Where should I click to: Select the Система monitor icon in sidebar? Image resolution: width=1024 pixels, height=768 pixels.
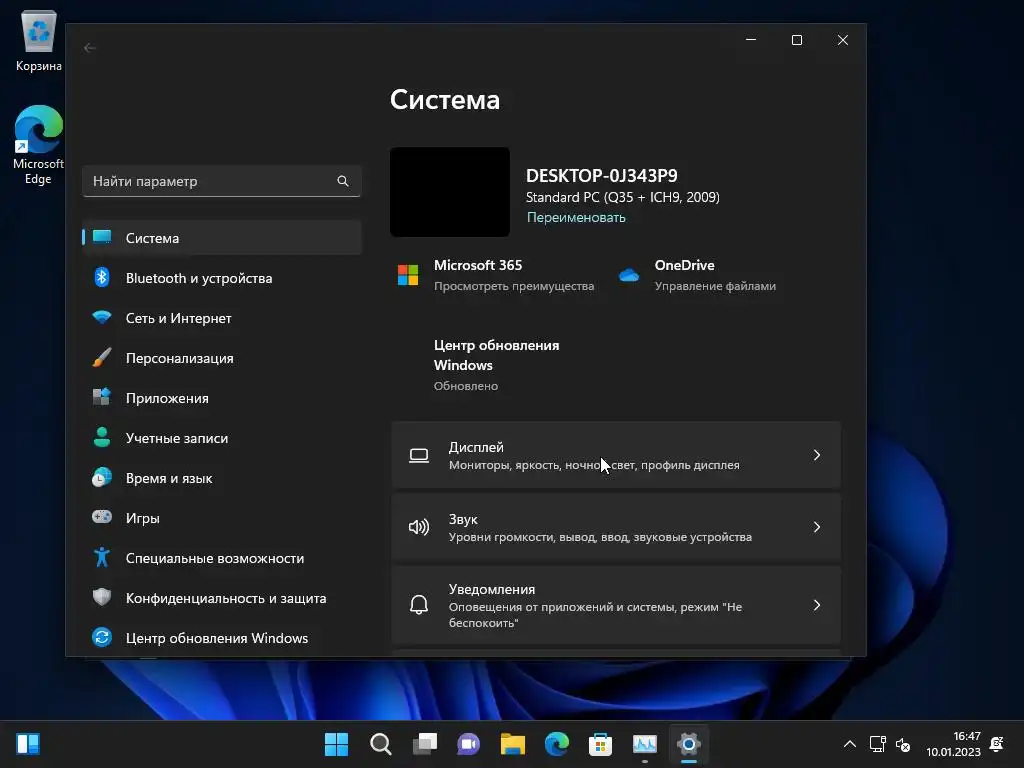tap(102, 238)
